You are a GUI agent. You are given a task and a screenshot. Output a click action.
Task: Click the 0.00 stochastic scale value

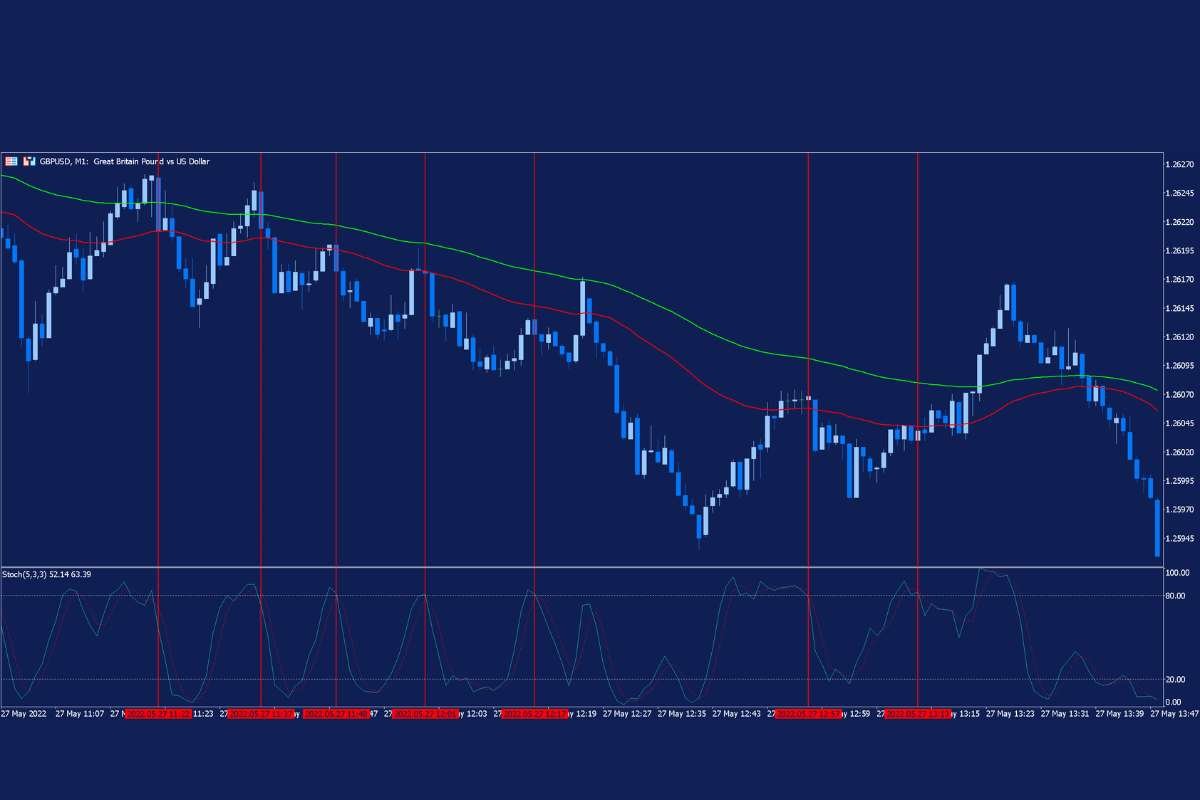(x=1174, y=702)
